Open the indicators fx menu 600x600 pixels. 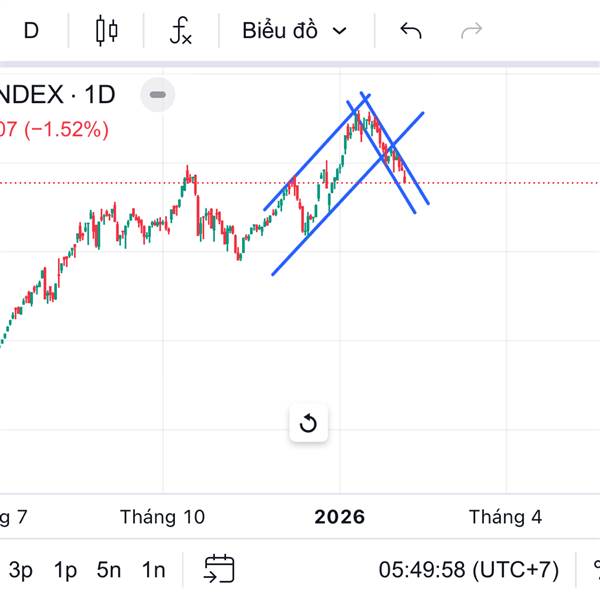[180, 31]
